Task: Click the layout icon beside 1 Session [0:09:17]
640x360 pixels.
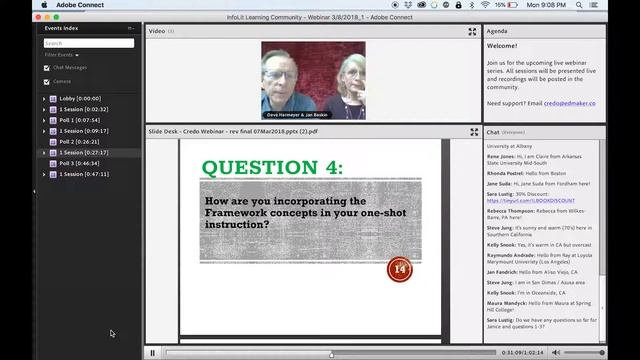Action: pos(53,131)
